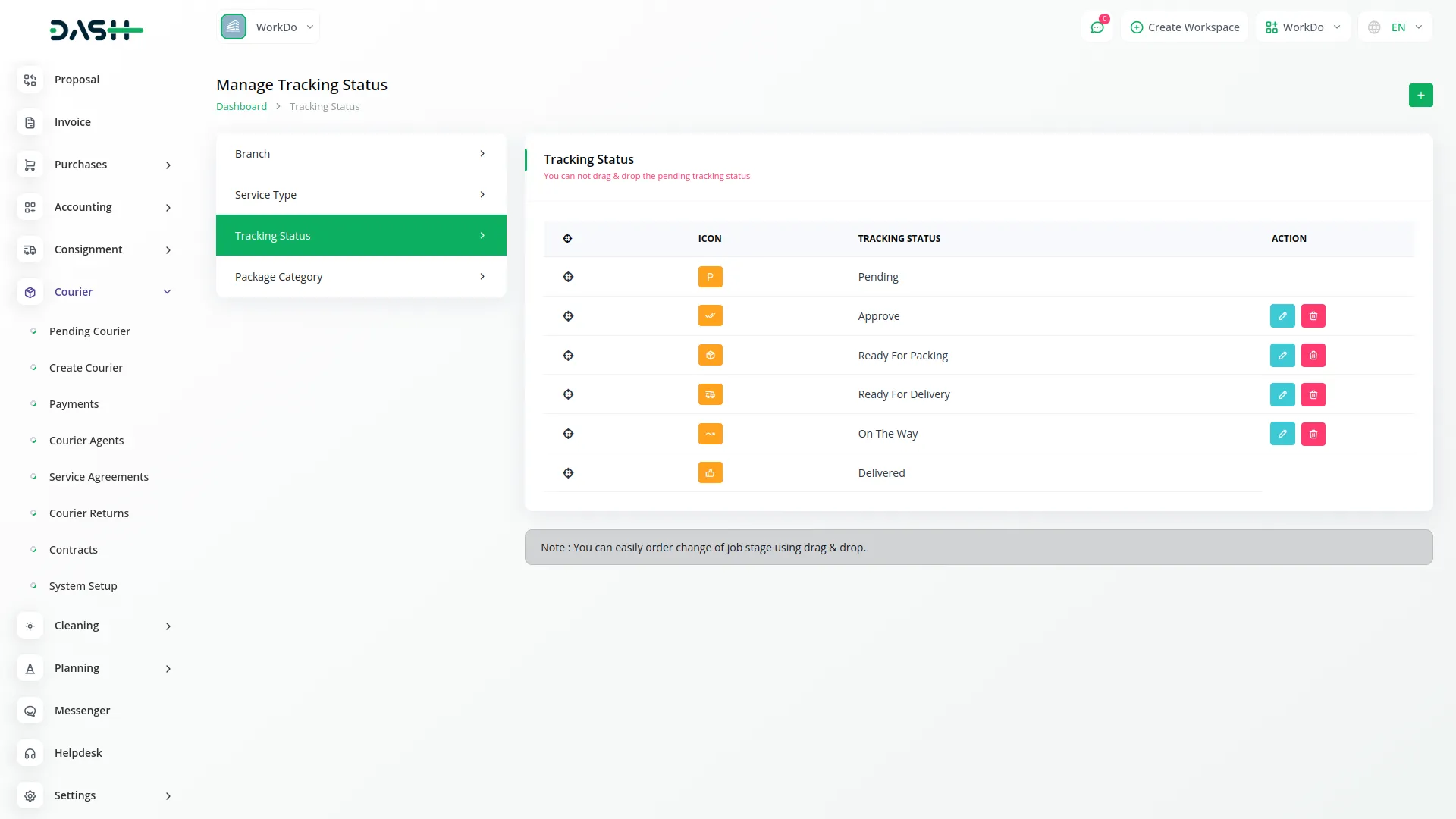The height and width of the screenshot is (819, 1456).
Task: Open the chat messages icon
Action: point(1097,27)
